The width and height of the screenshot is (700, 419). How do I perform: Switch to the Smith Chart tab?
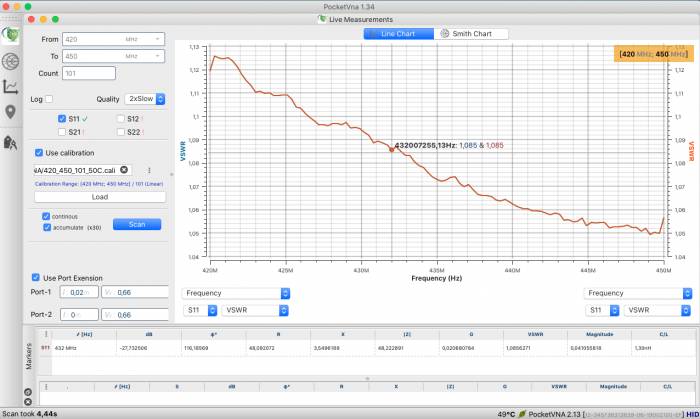click(471, 34)
